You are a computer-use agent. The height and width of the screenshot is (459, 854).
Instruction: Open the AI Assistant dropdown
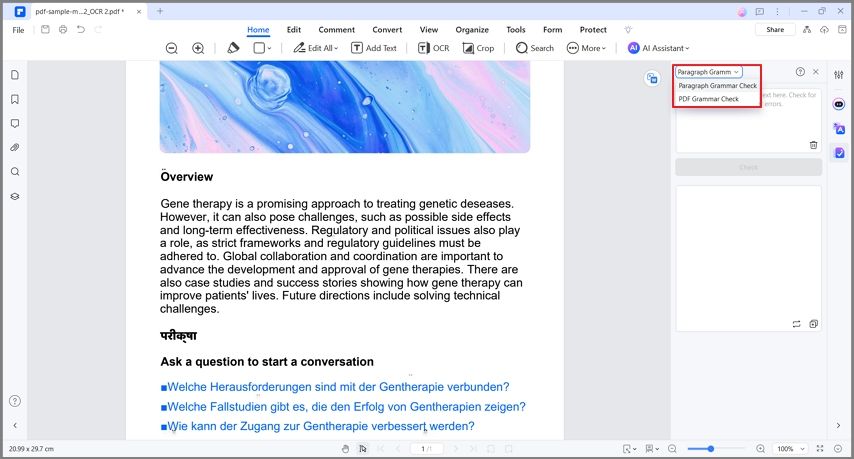pyautogui.click(x=658, y=48)
